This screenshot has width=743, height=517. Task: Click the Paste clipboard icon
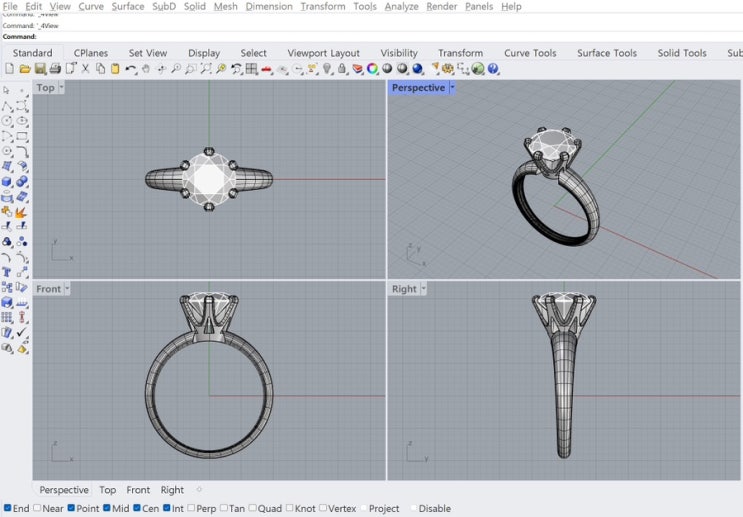115,69
